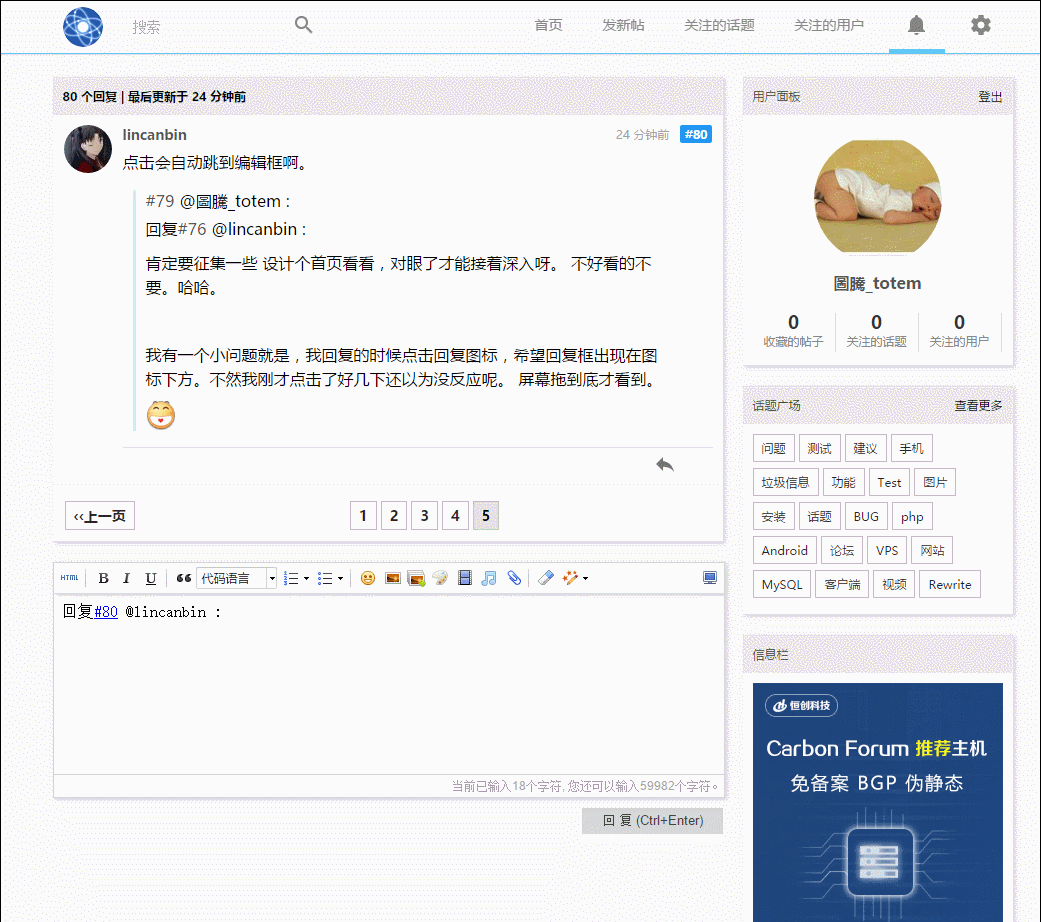
Task: Select current page 5 button
Action: point(485,516)
